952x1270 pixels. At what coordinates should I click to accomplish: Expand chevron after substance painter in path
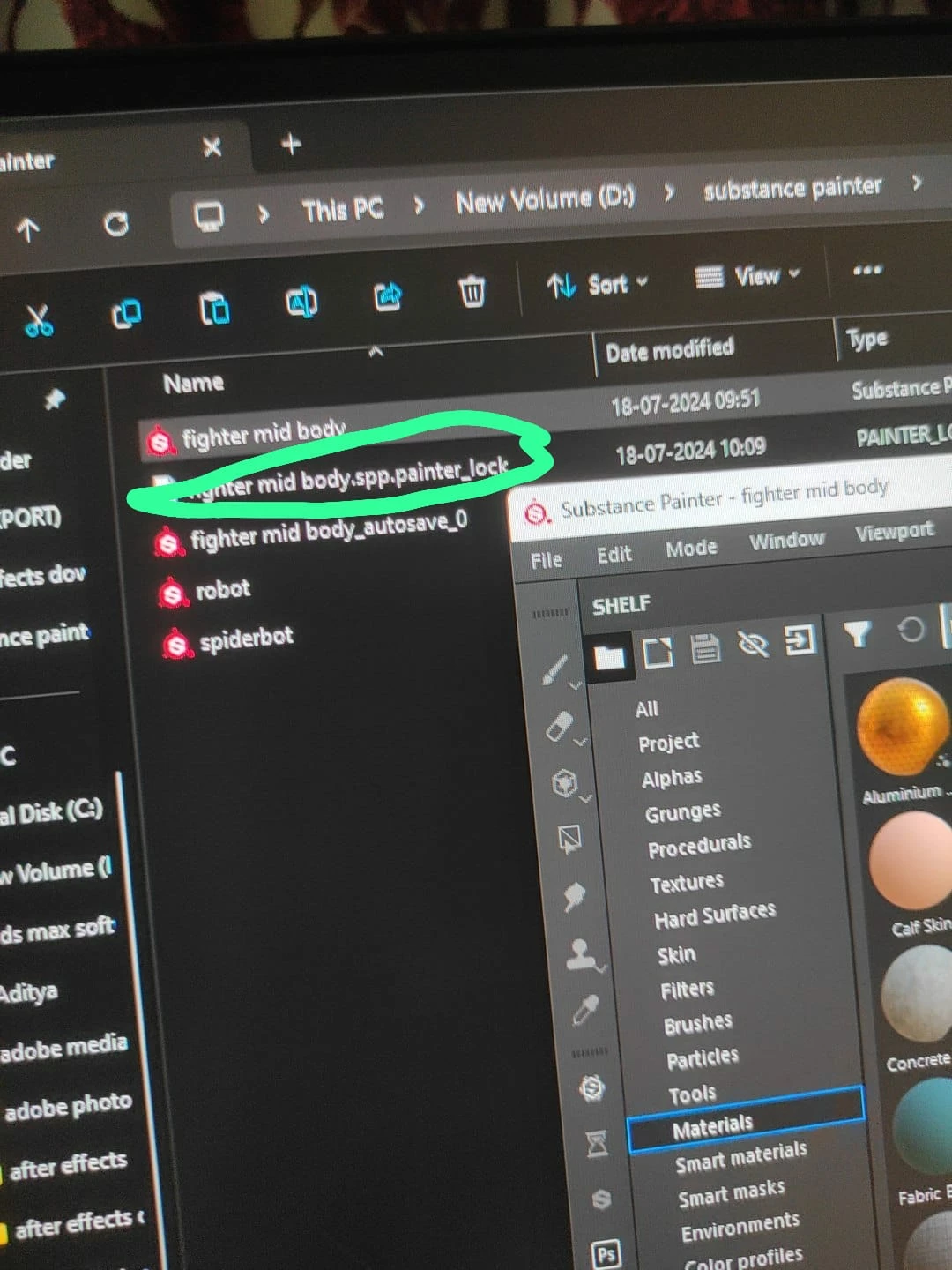917,182
